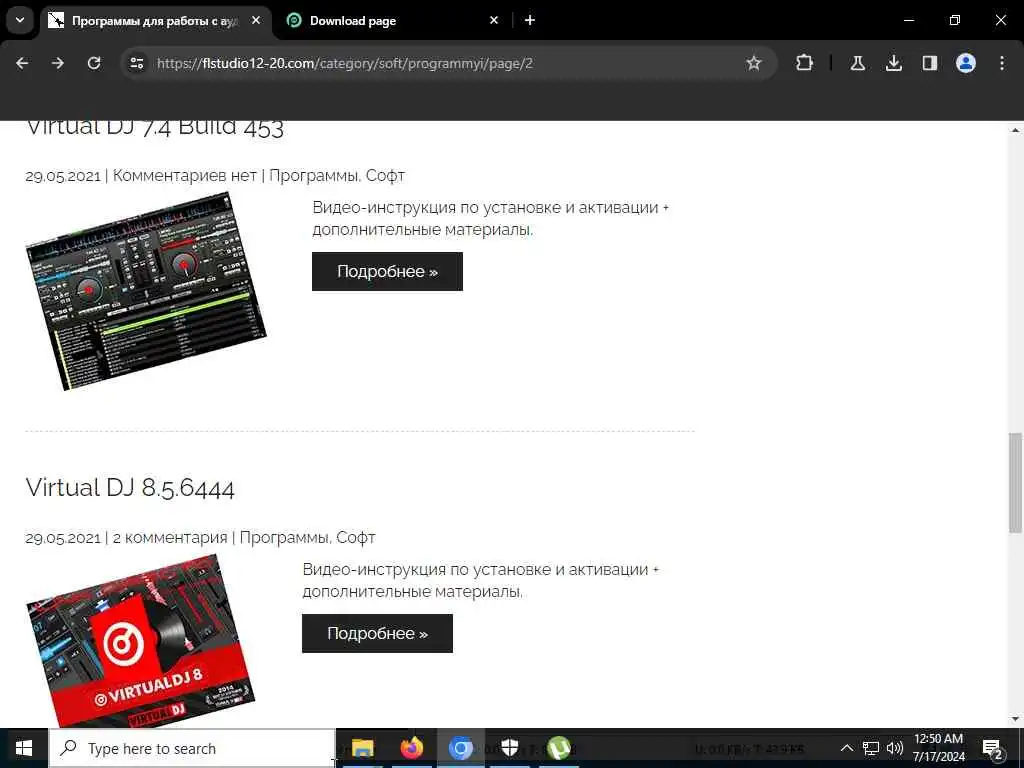Click scrollbar up arrow
This screenshot has width=1024, height=768.
[x=1015, y=129]
